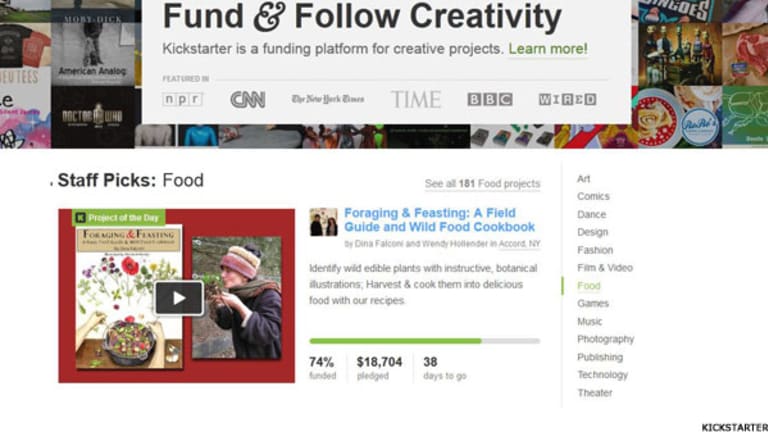Click the NPR logo in Featured In
The image size is (768, 432).
pos(182,99)
